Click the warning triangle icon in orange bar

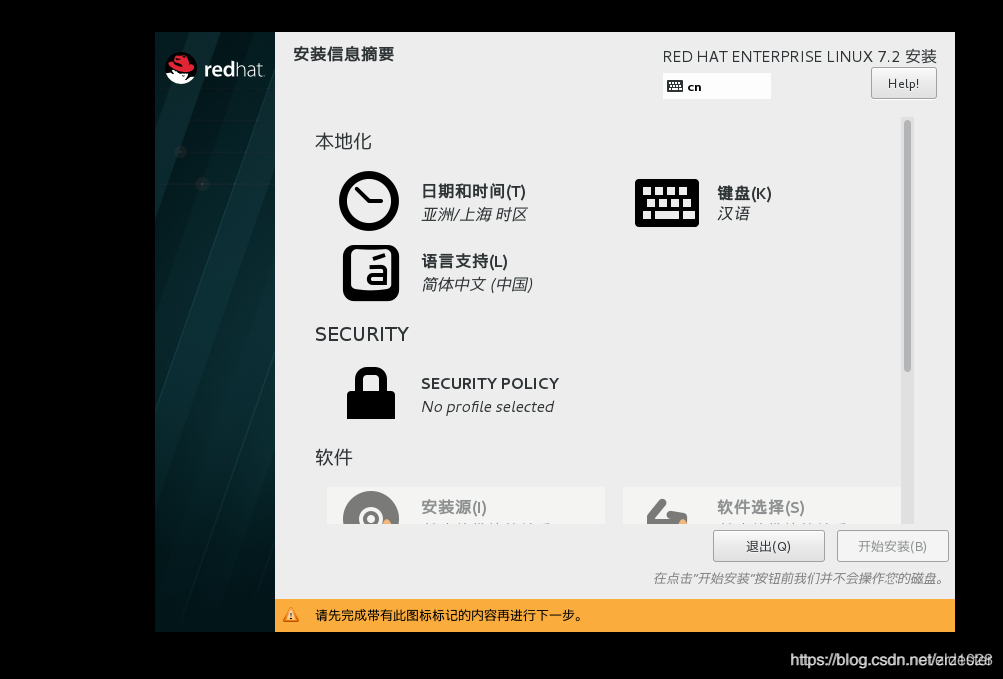point(291,615)
